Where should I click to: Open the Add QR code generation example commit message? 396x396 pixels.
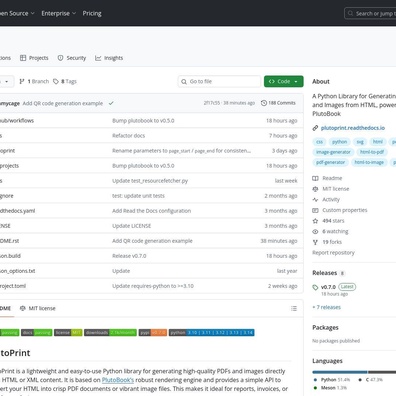coord(63,103)
